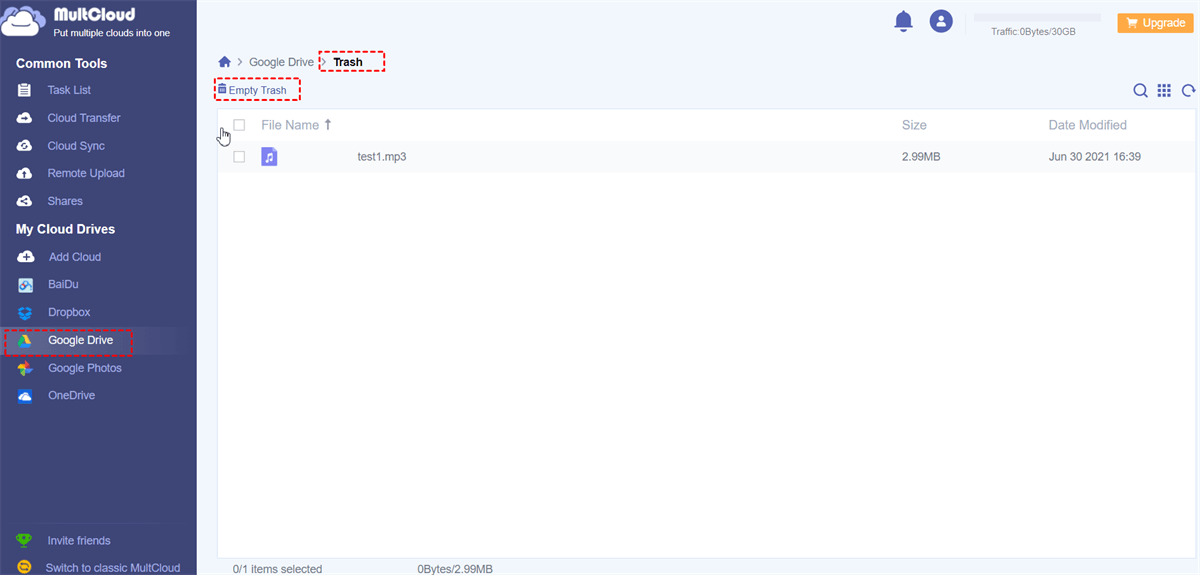Viewport: 1200px width, 575px height.
Task: Toggle the select-all checkbox in header
Action: tap(239, 125)
